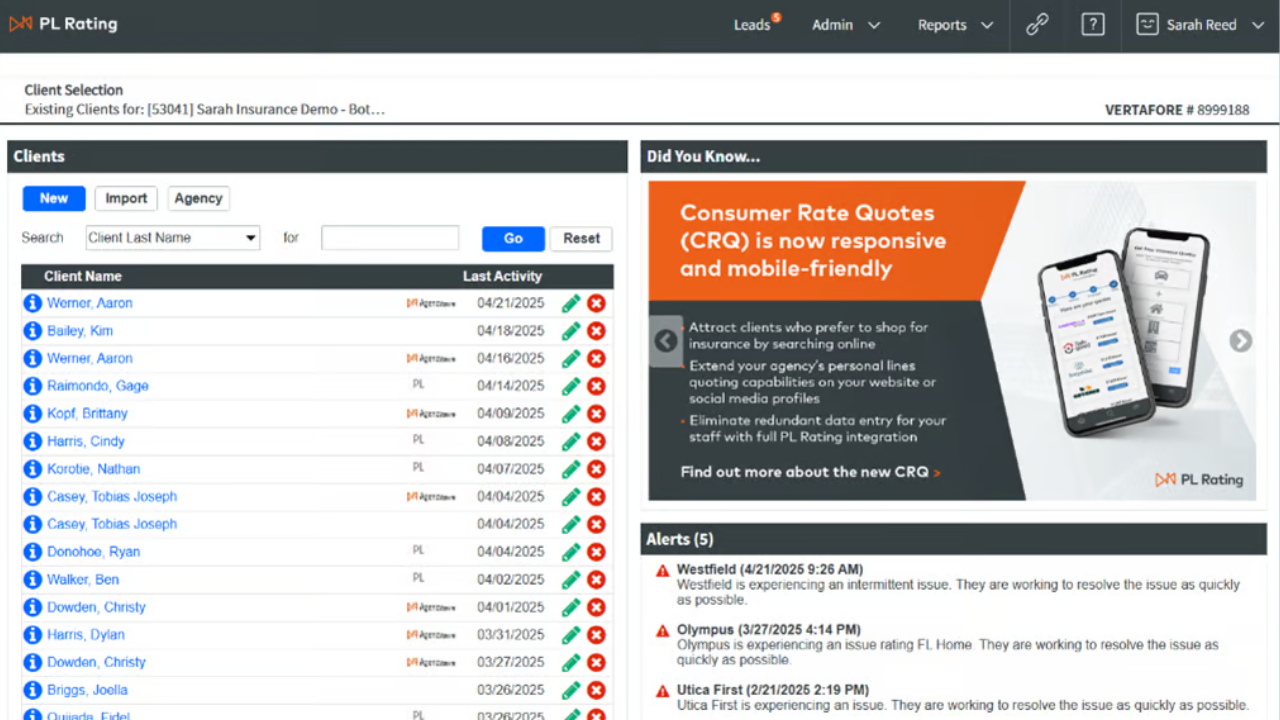Reset the client search
The image size is (1280, 720).
pos(581,238)
